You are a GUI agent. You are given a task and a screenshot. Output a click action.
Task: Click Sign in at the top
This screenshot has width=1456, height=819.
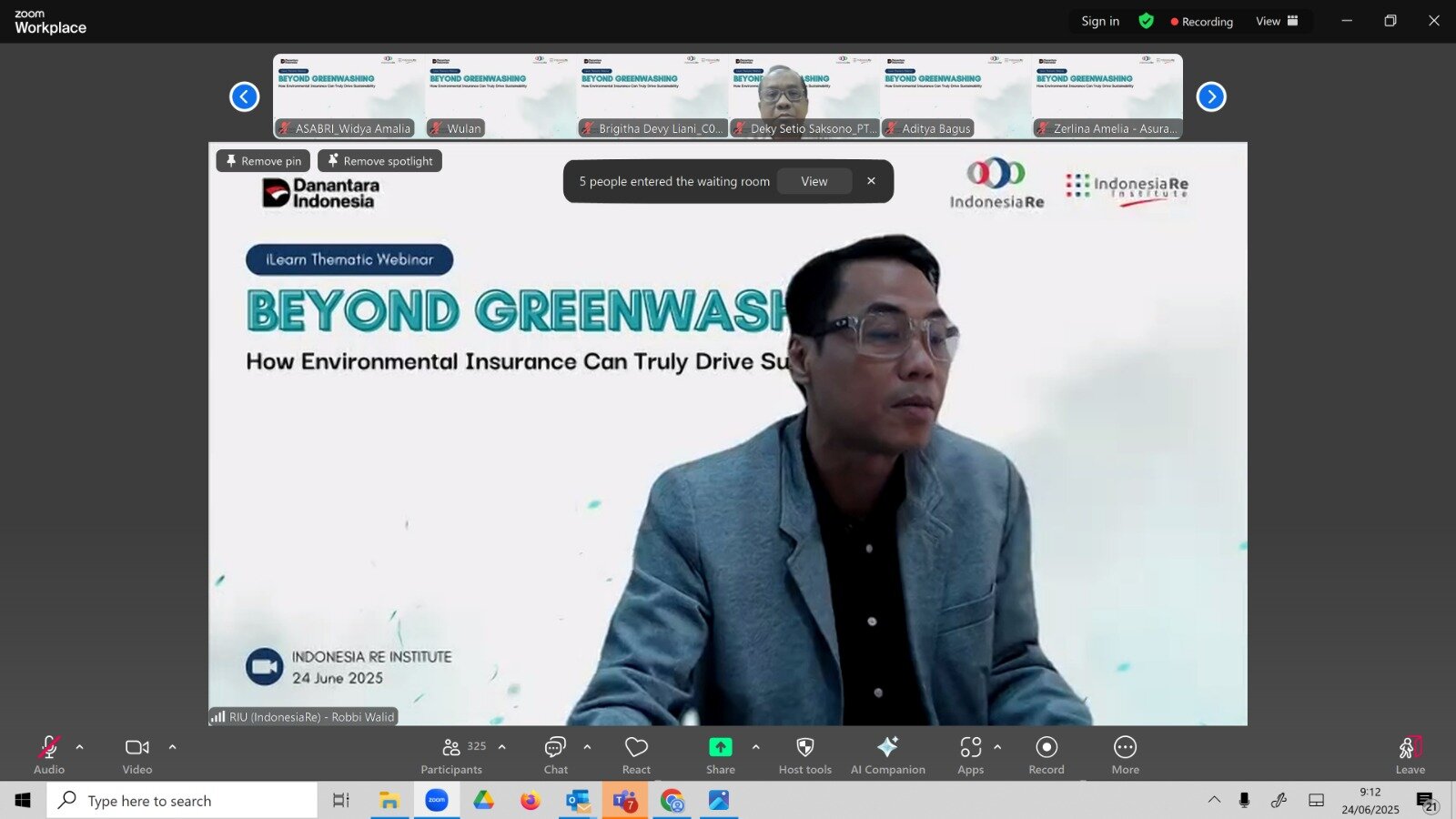[1099, 21]
